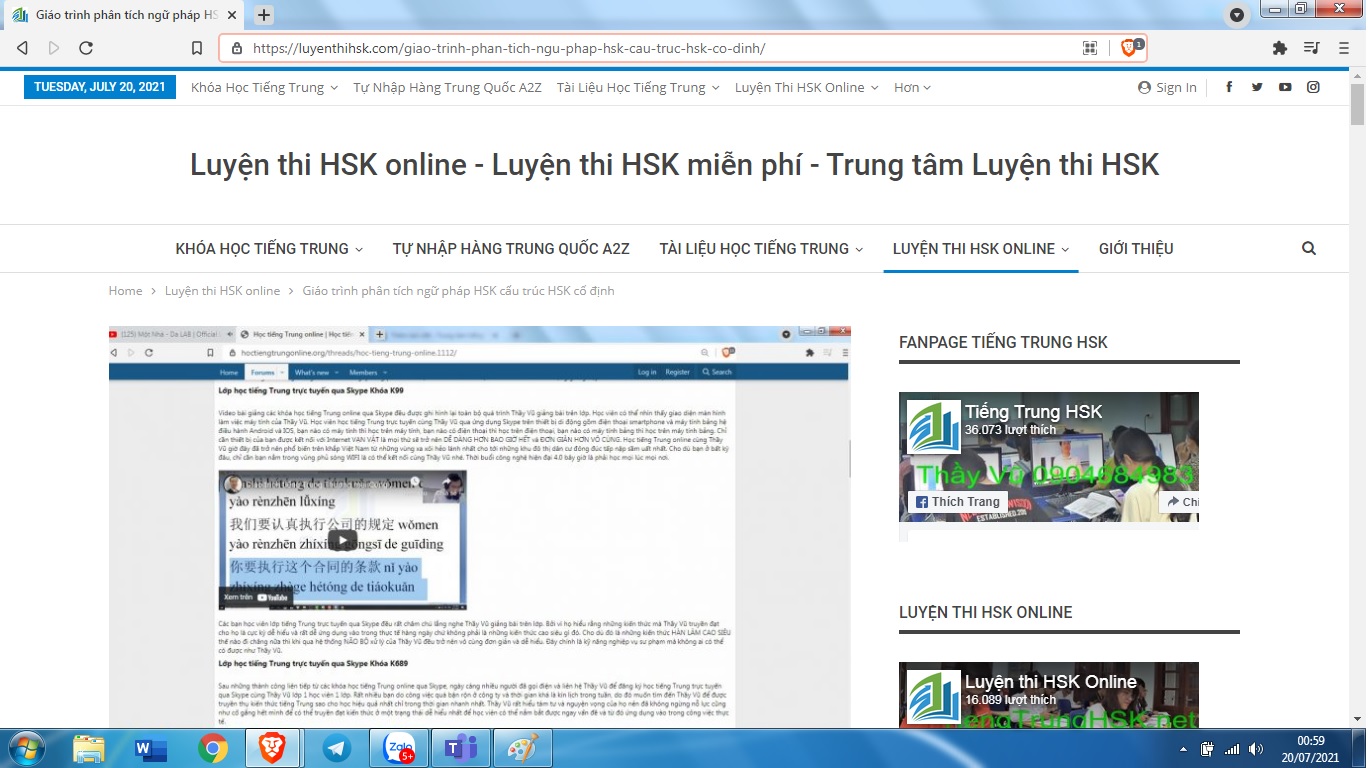1368x768 pixels.
Task: Expand the KHÓA HỌC TIẾNG TRUNG menu
Action: (269, 249)
